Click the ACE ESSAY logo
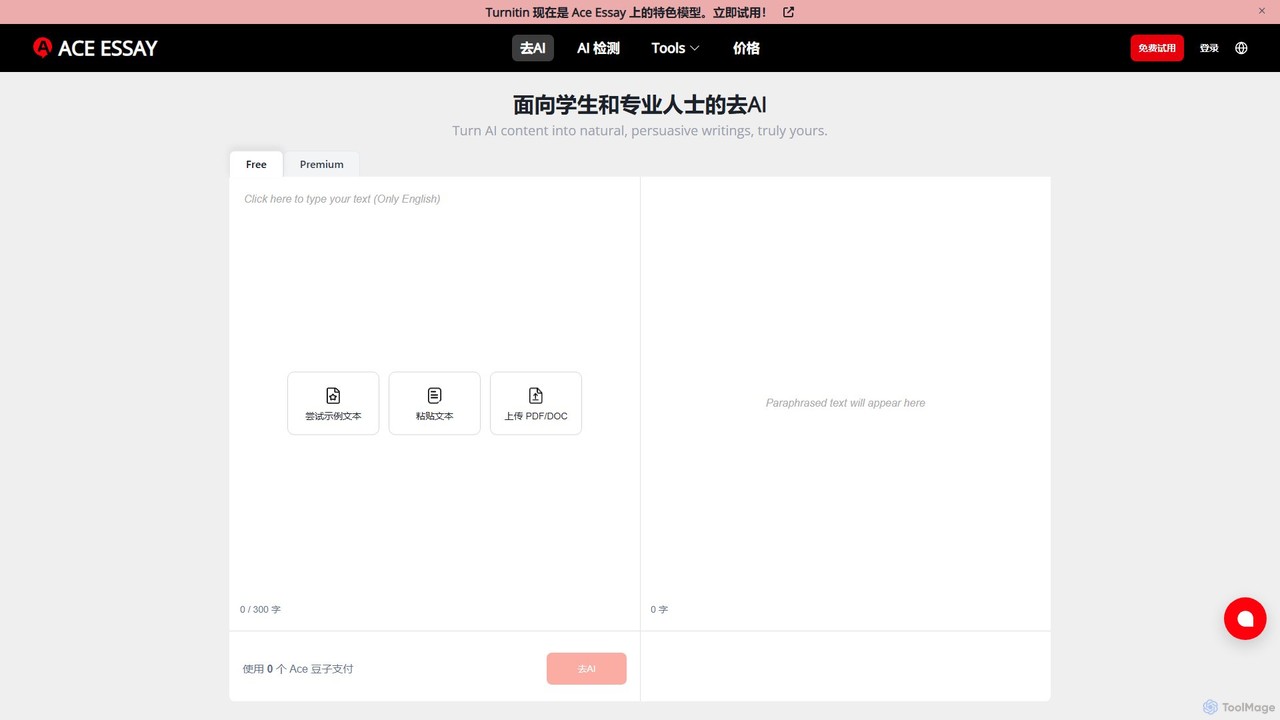Viewport: 1280px width, 720px height. click(x=95, y=48)
